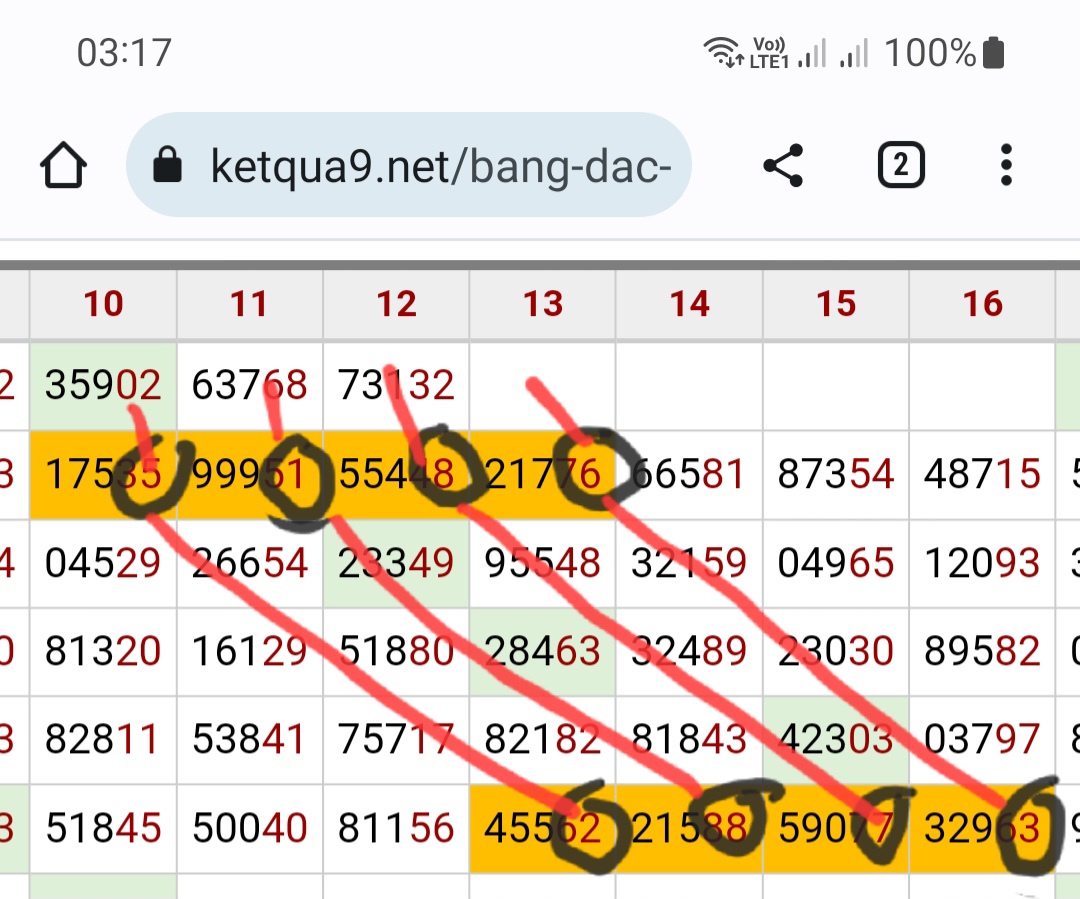Tap the orange cell with 17535
Image resolution: width=1080 pixels, height=899 pixels.
click(103, 474)
